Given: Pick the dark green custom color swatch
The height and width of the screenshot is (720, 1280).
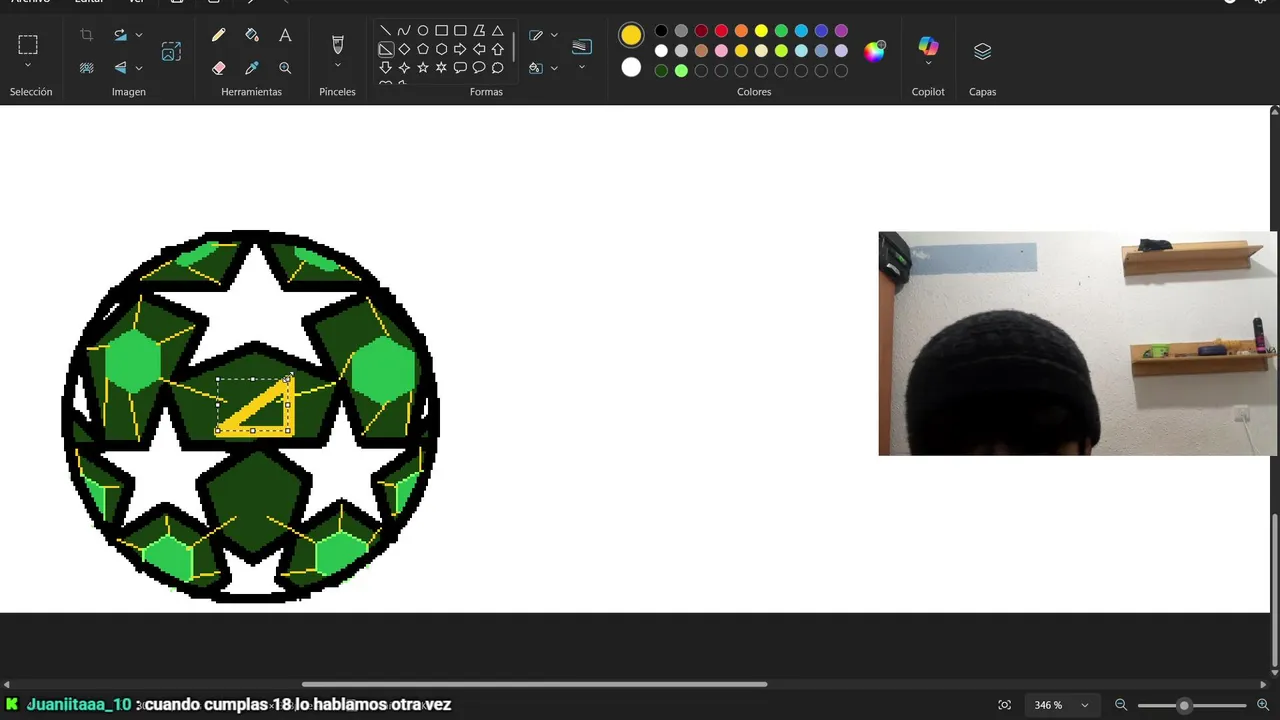Looking at the screenshot, I should [661, 71].
